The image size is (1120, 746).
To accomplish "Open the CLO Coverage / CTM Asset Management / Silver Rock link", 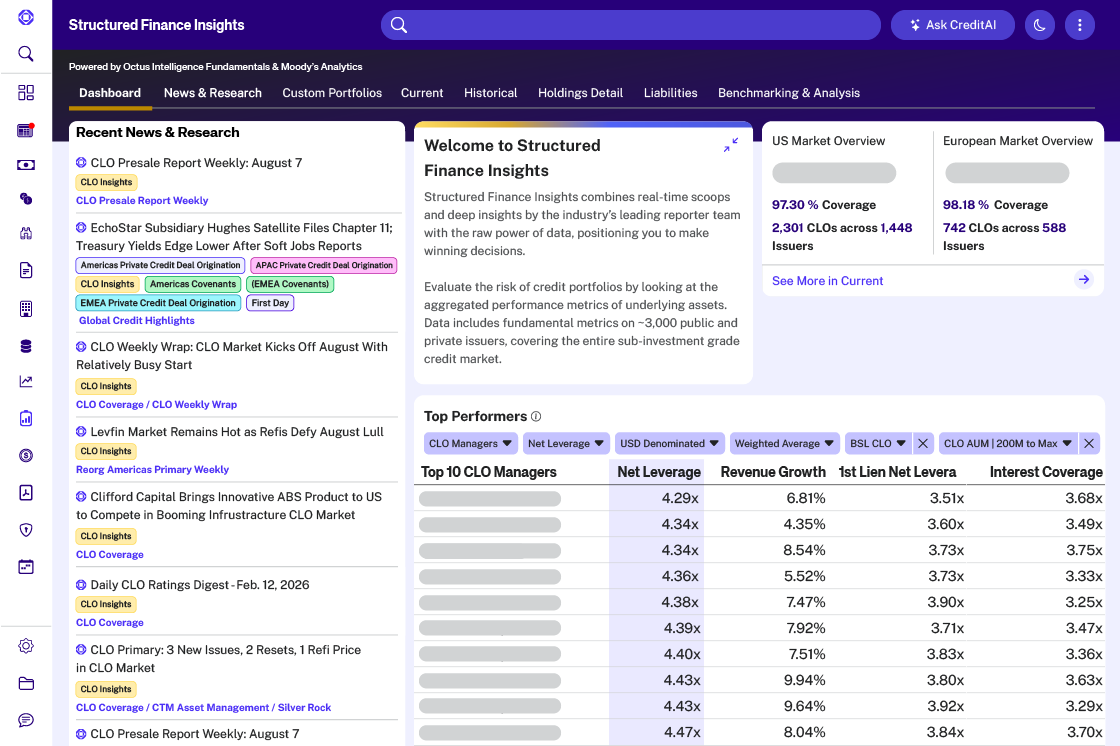I will pyautogui.click(x=204, y=707).
